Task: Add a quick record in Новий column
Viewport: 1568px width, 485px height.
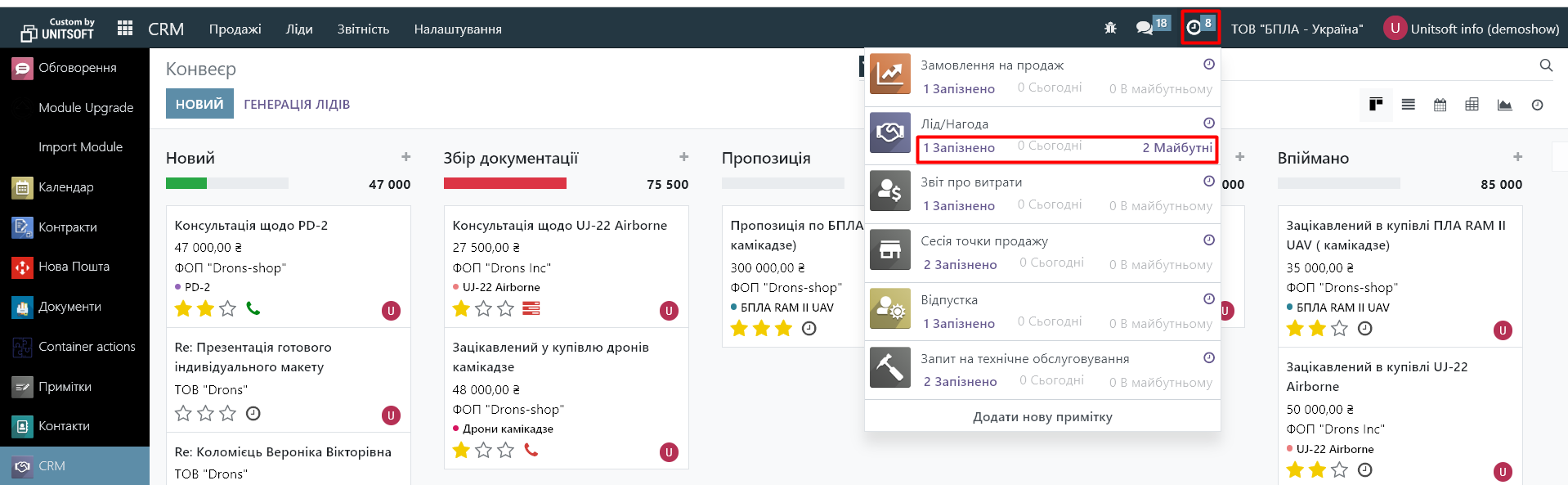Action: pyautogui.click(x=405, y=157)
